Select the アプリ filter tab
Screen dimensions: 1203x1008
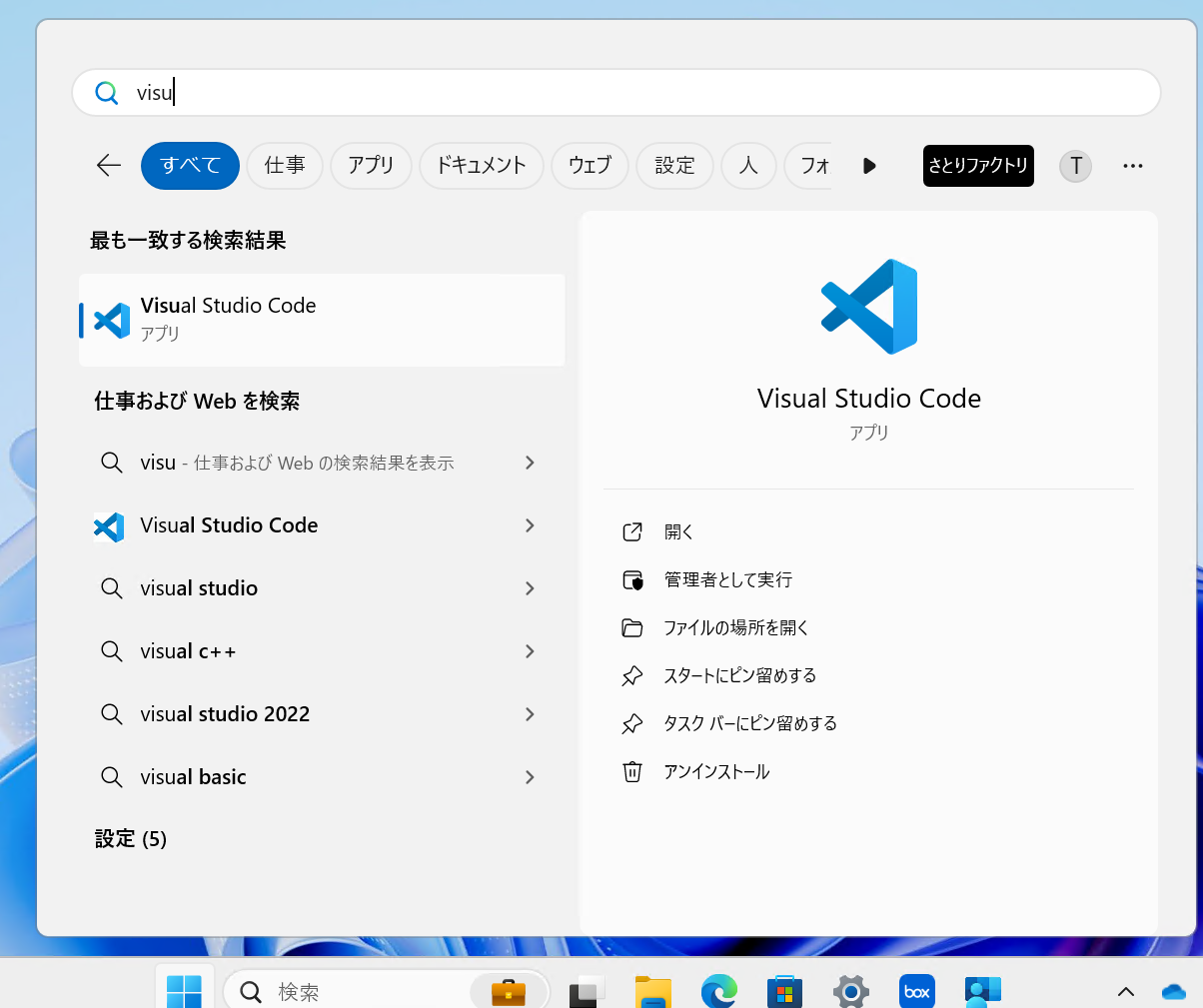[x=371, y=166]
